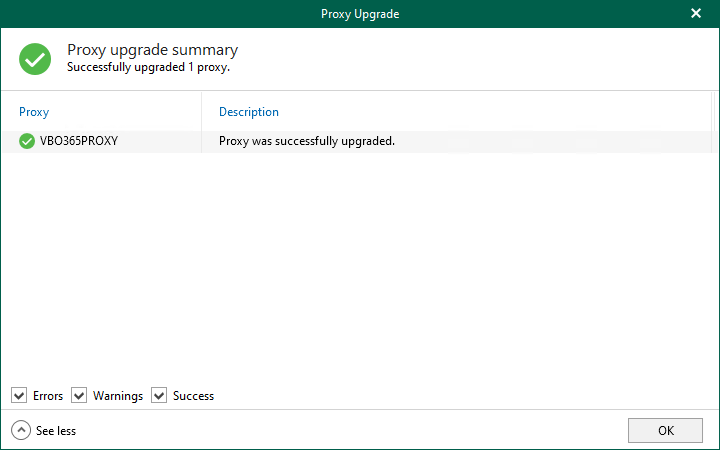Screen dimensions: 720x450
Task: Click the 'Proxy upgrade summary' heading
Action: (x=152, y=50)
